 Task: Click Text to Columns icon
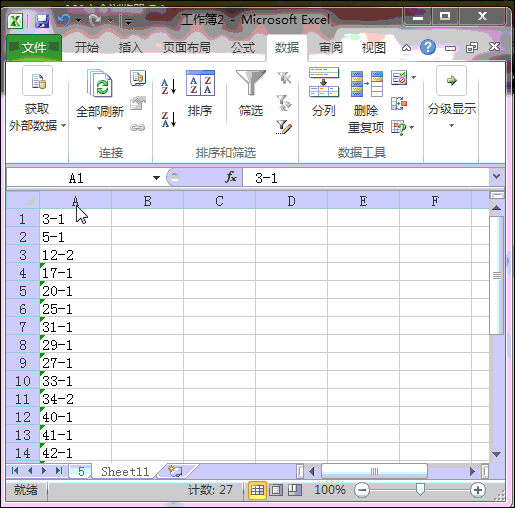pos(324,82)
